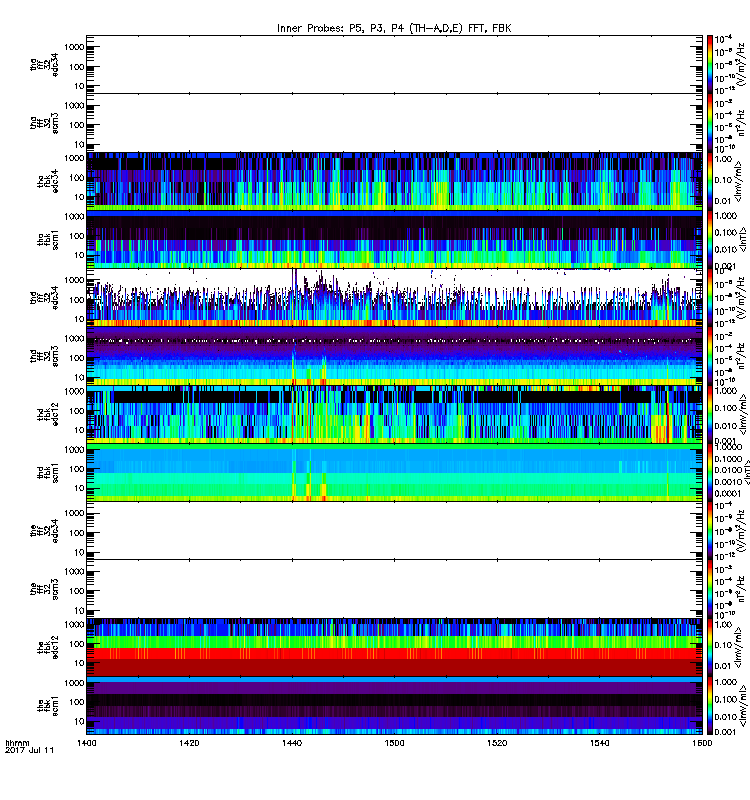This screenshot has height=800, width=750.
Task: Click the thd fbk edc12 axis label
Action: click(48, 415)
